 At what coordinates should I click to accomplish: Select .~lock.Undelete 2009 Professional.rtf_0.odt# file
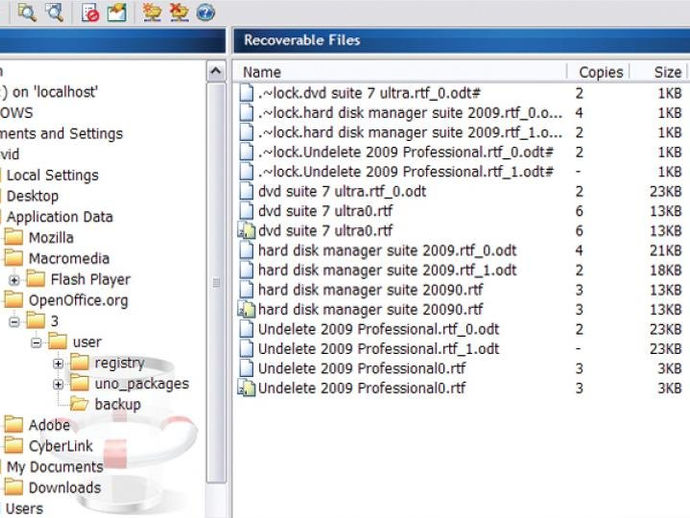(x=406, y=152)
